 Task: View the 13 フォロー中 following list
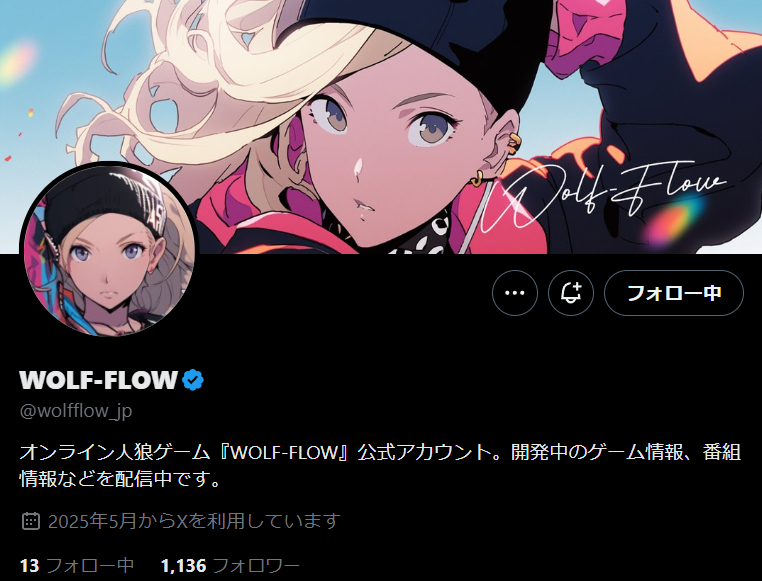[77, 565]
